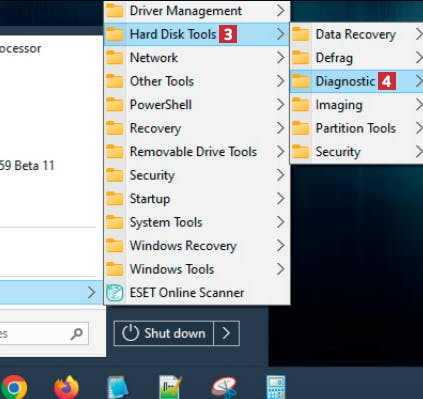Launch the Snipping Tool scissors icon

coord(224,388)
